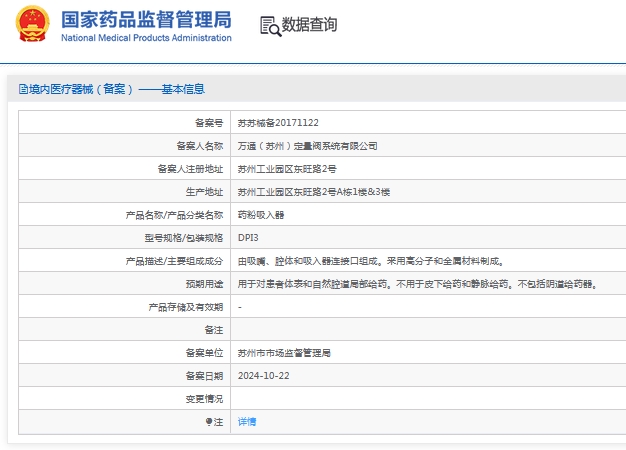Click National Medical Products Administration text
Image resolution: width=626 pixels, height=450 pixels.
(146, 38)
